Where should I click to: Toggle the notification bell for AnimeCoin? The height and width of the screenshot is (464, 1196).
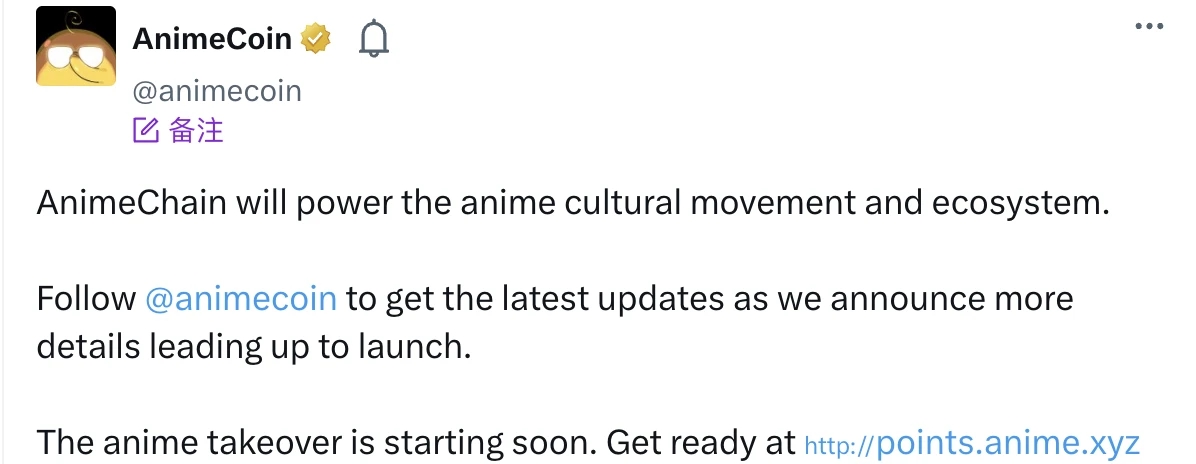[374, 39]
